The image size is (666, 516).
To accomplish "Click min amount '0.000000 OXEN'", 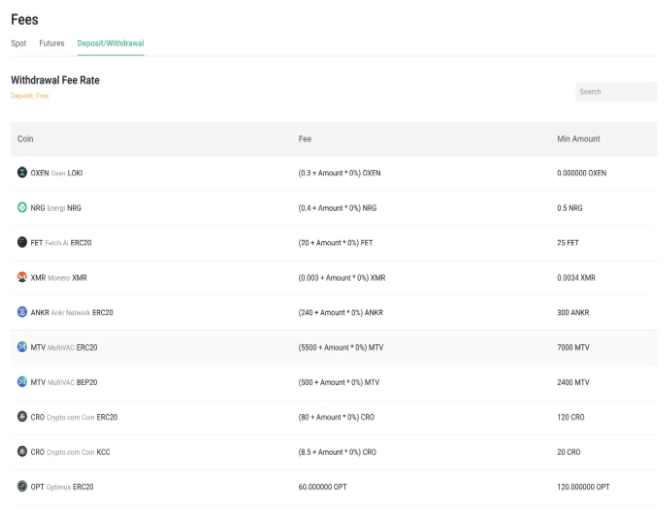I will coord(582,173).
